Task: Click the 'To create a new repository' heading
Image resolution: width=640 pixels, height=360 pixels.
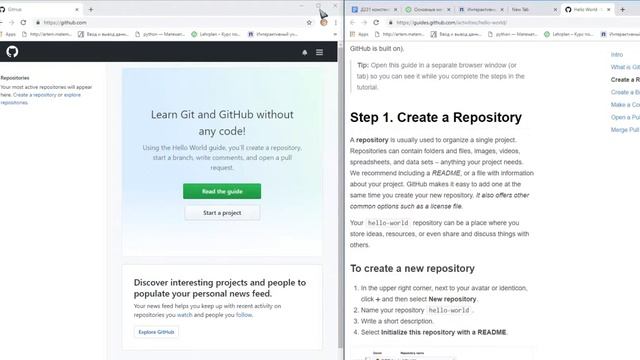Action: (x=412, y=269)
